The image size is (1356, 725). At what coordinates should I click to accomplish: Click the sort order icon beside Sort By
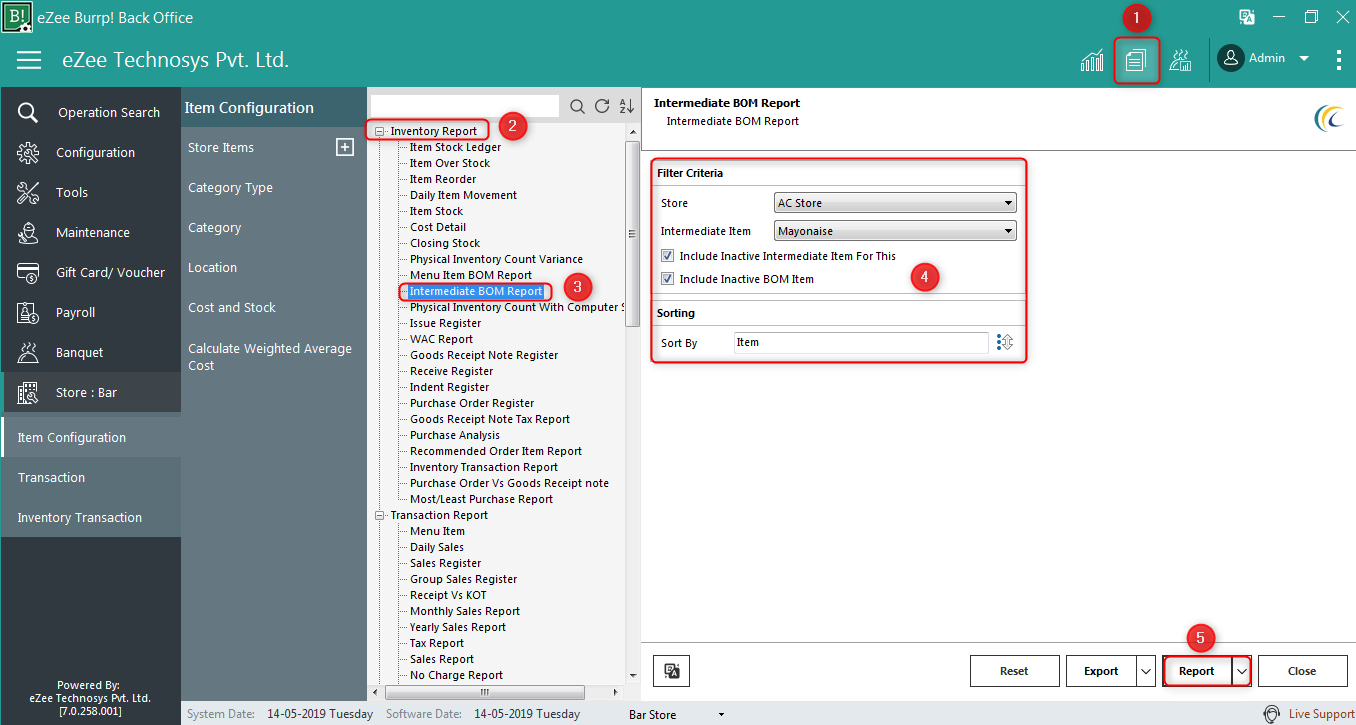click(x=1005, y=342)
